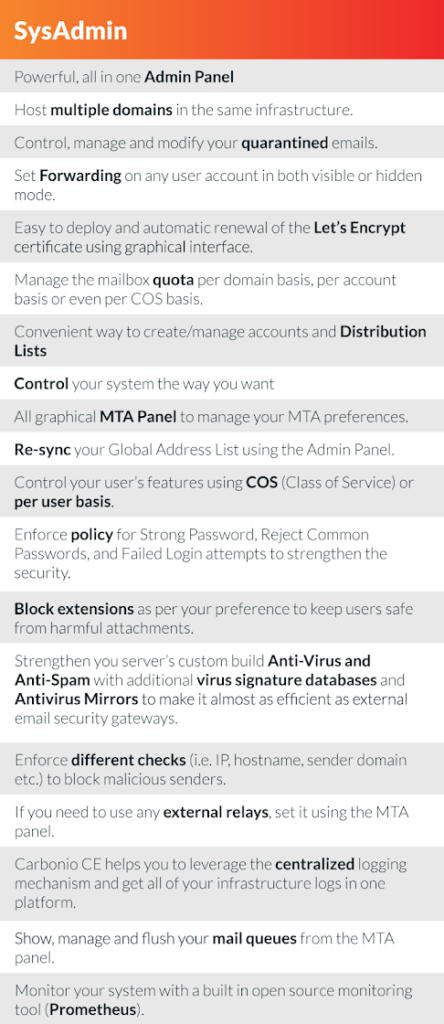The image size is (444, 1024).
Task: Select the quarantined emails row
Action: (222, 142)
